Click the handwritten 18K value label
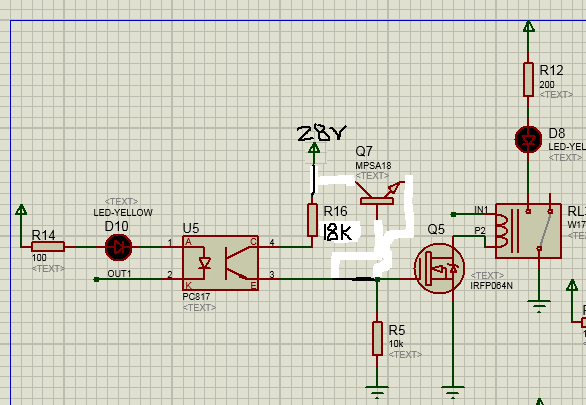 338,232
